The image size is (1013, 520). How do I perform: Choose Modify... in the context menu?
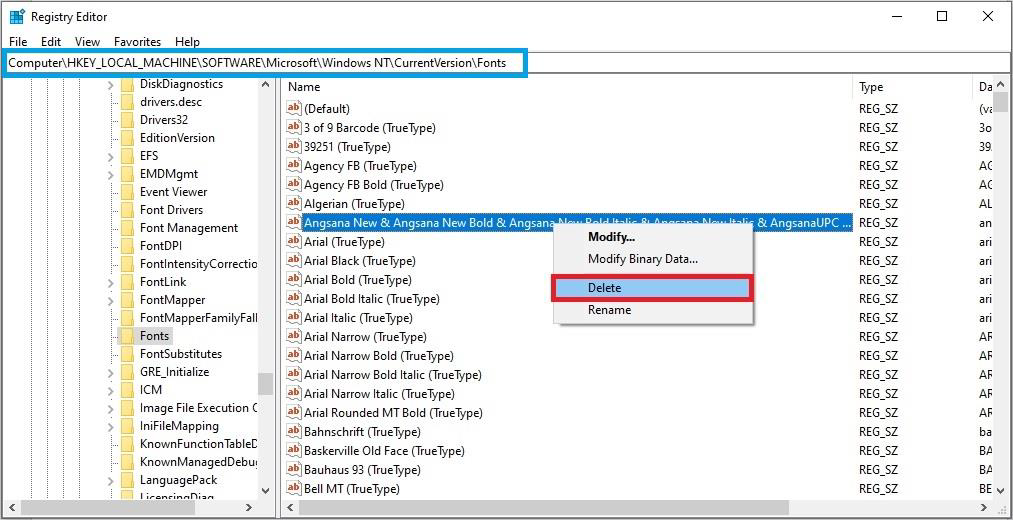(x=651, y=236)
